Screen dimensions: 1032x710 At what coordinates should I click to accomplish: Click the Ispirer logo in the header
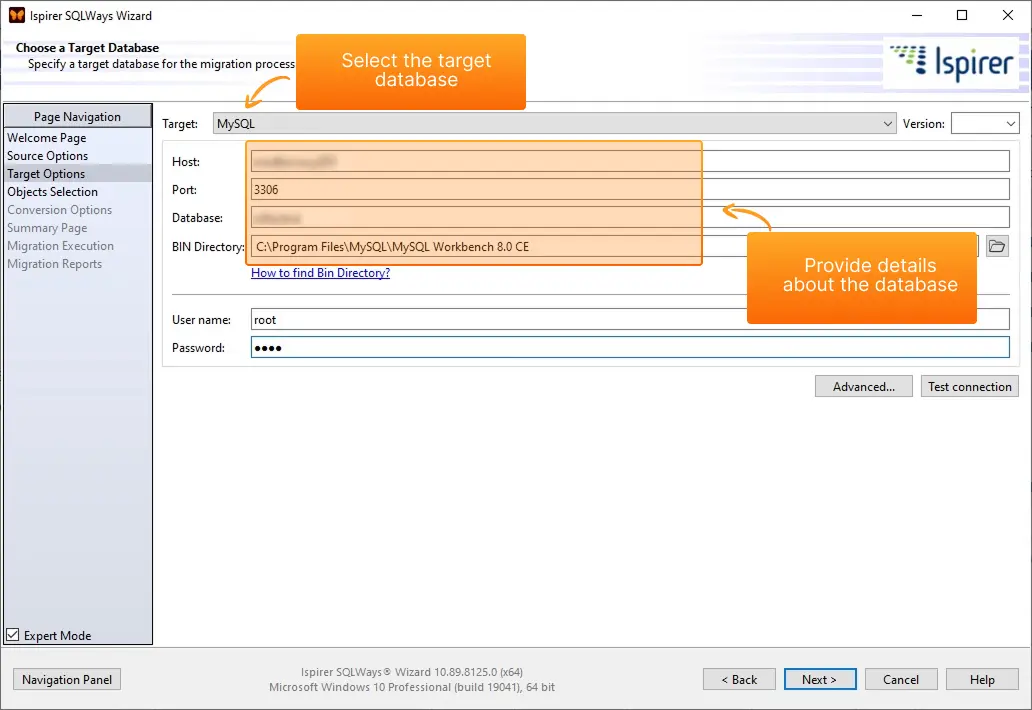pyautogui.click(x=951, y=62)
